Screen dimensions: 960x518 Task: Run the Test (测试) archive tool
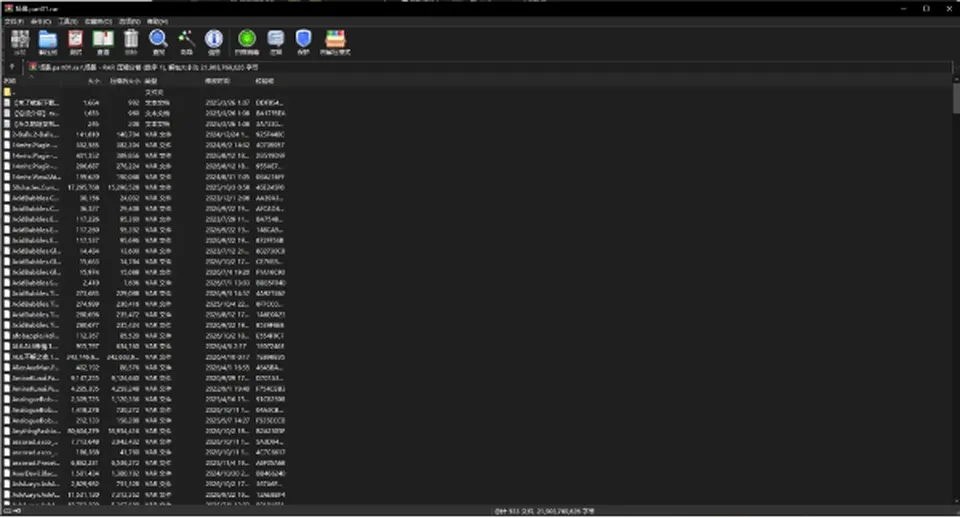coord(75,40)
